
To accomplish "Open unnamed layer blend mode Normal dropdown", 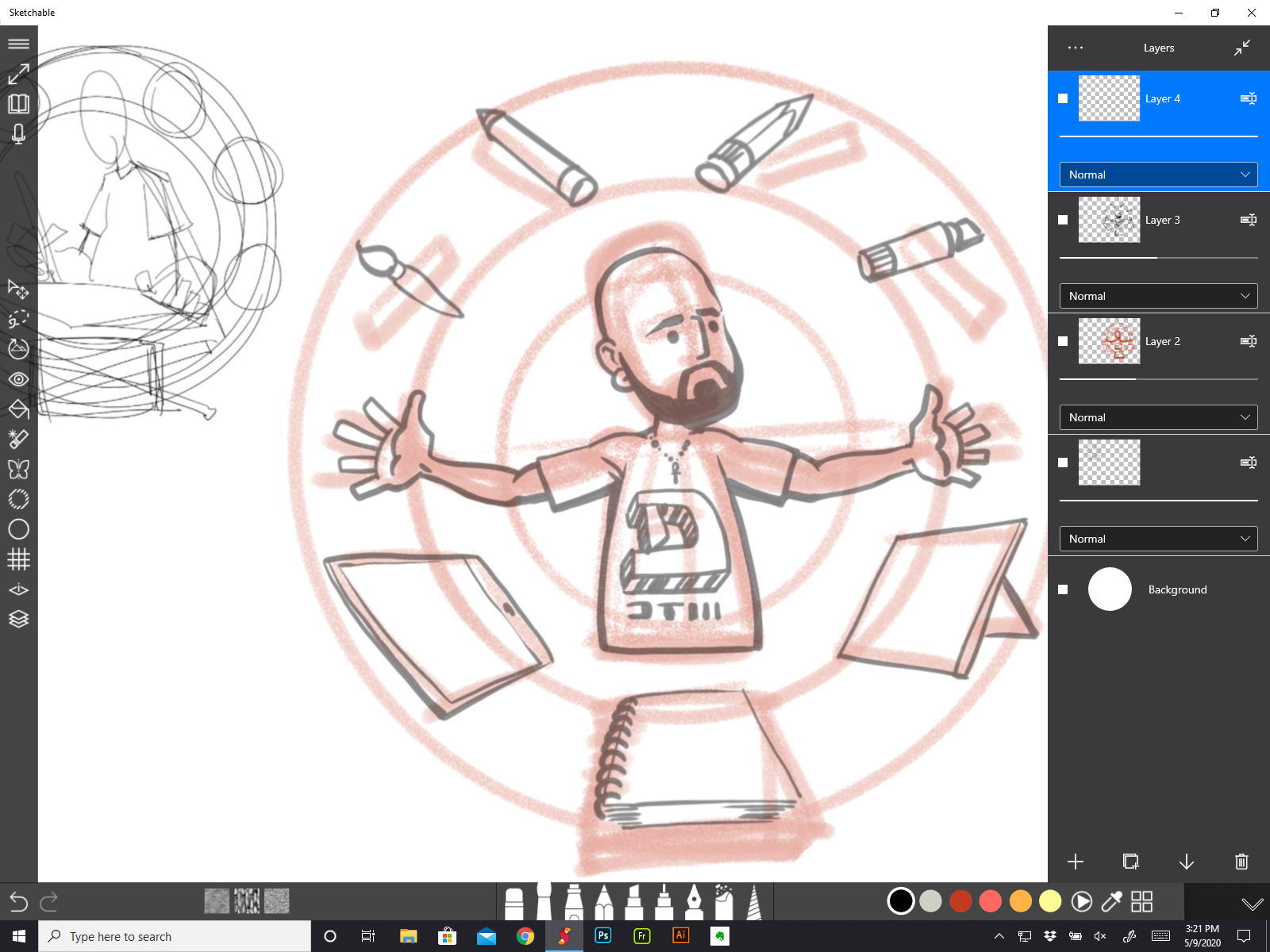I will 1159,539.
